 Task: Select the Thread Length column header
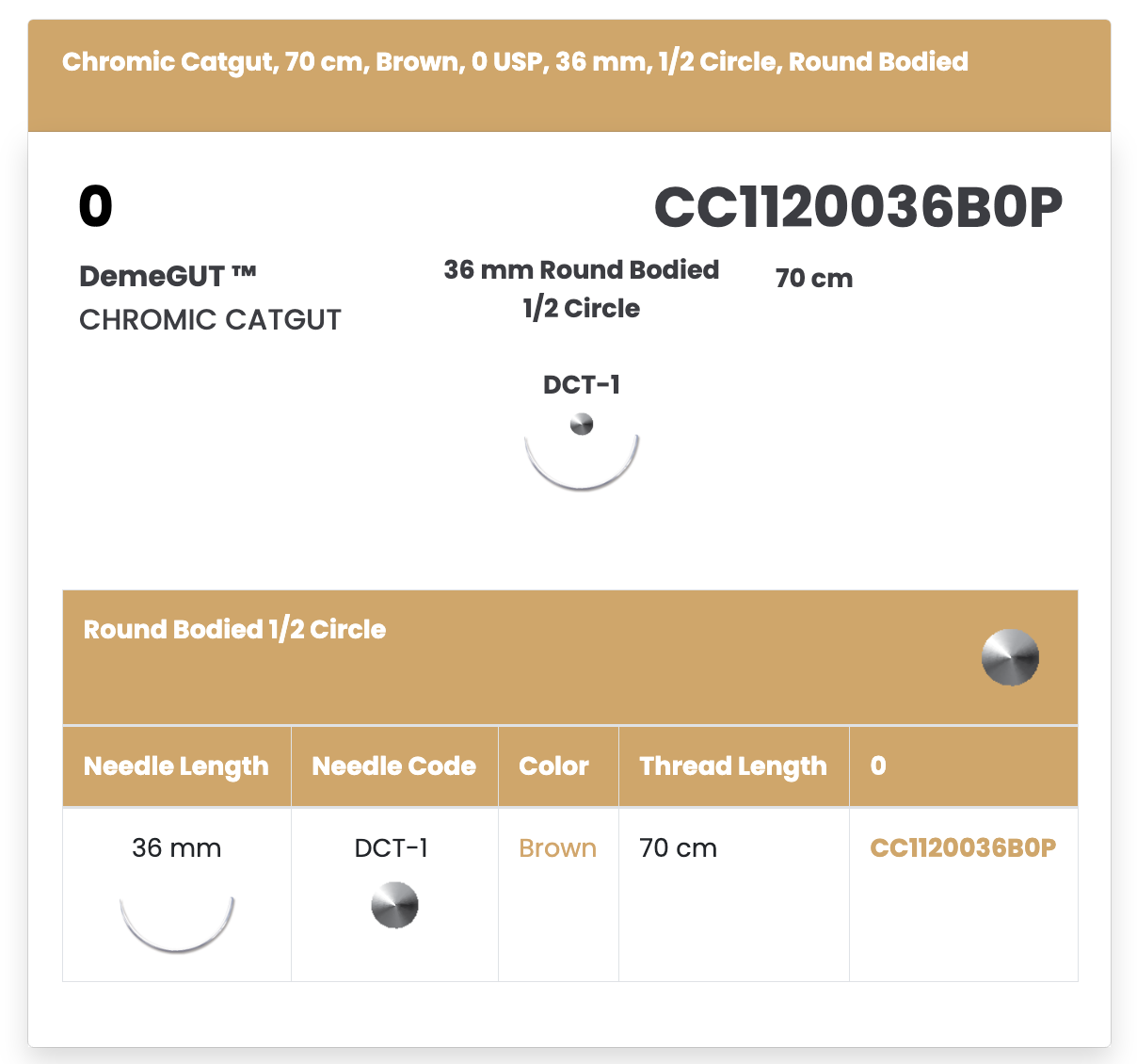(734, 766)
